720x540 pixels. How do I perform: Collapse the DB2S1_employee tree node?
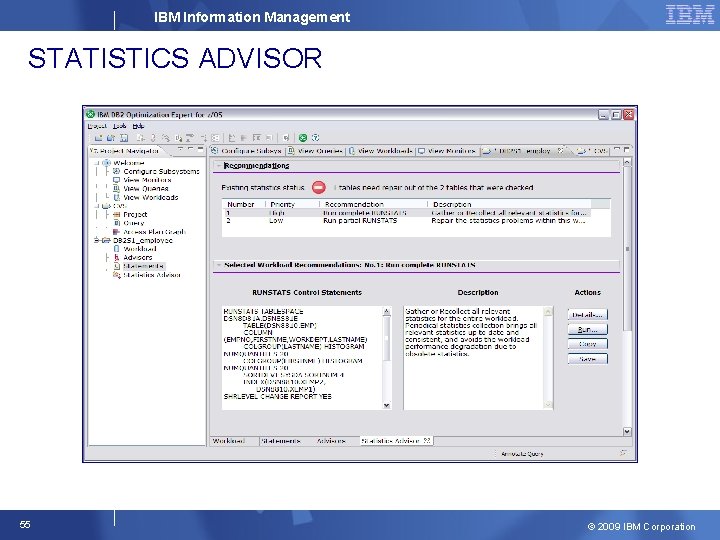point(97,240)
